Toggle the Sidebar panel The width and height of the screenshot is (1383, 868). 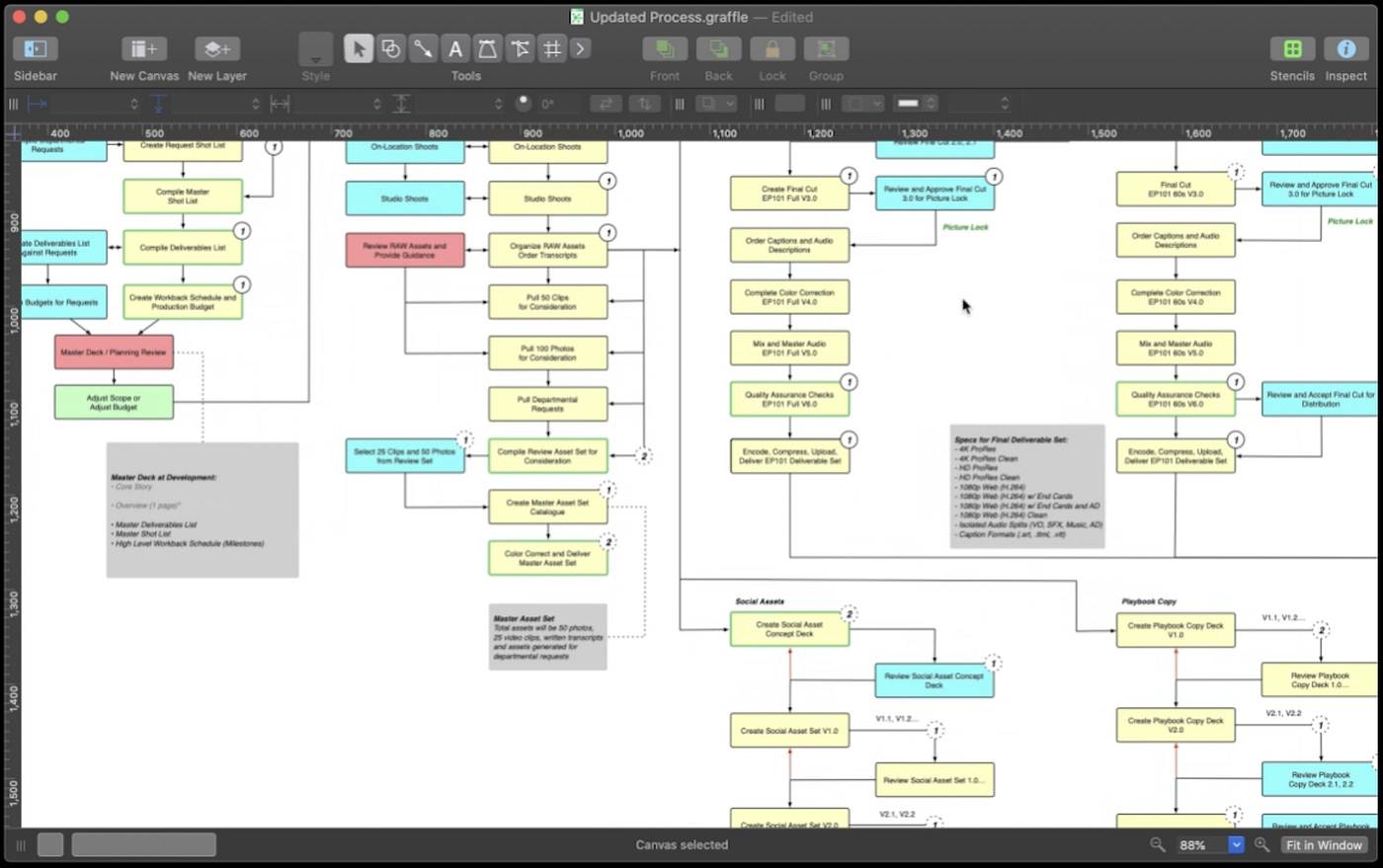(36, 49)
